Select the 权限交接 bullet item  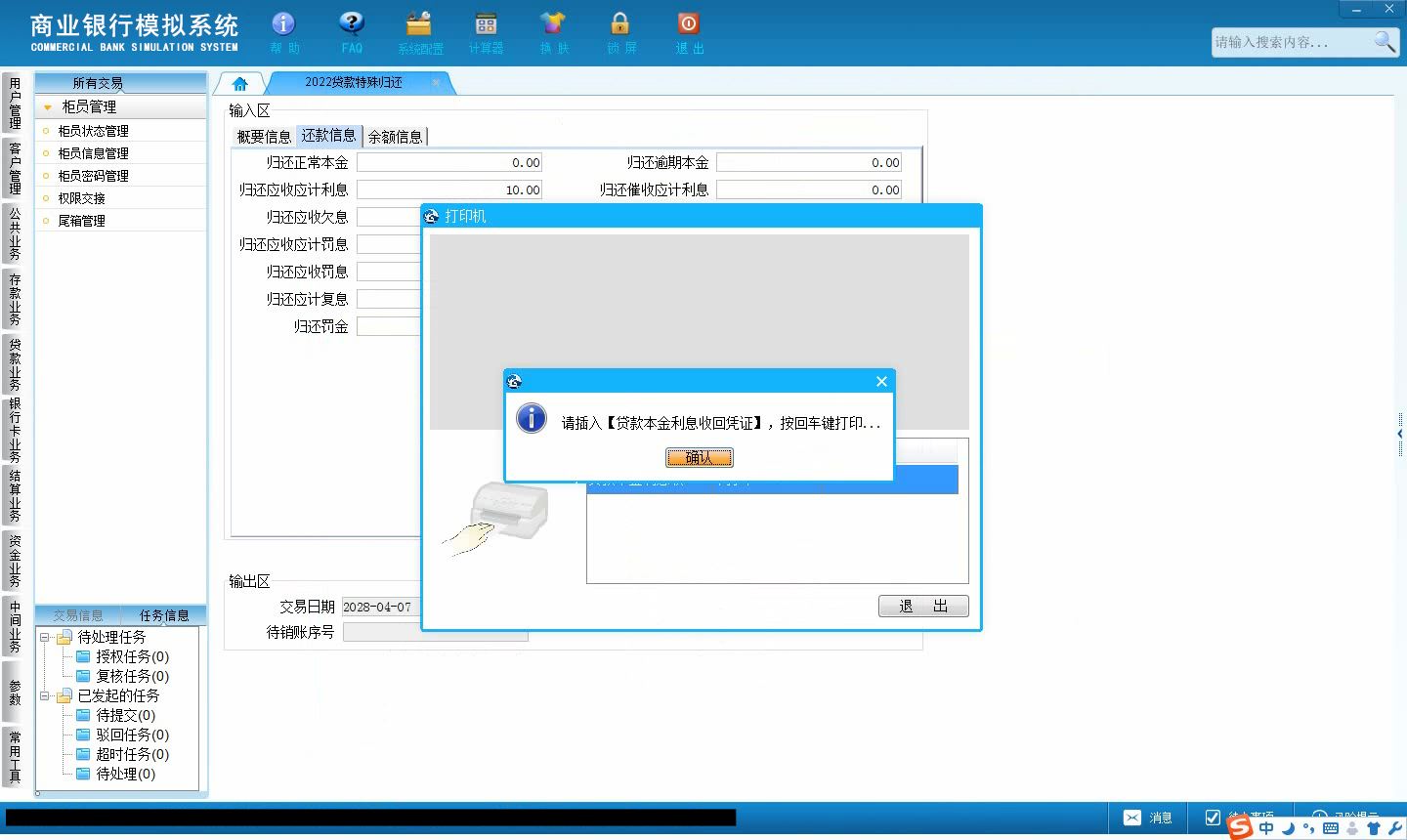click(81, 198)
